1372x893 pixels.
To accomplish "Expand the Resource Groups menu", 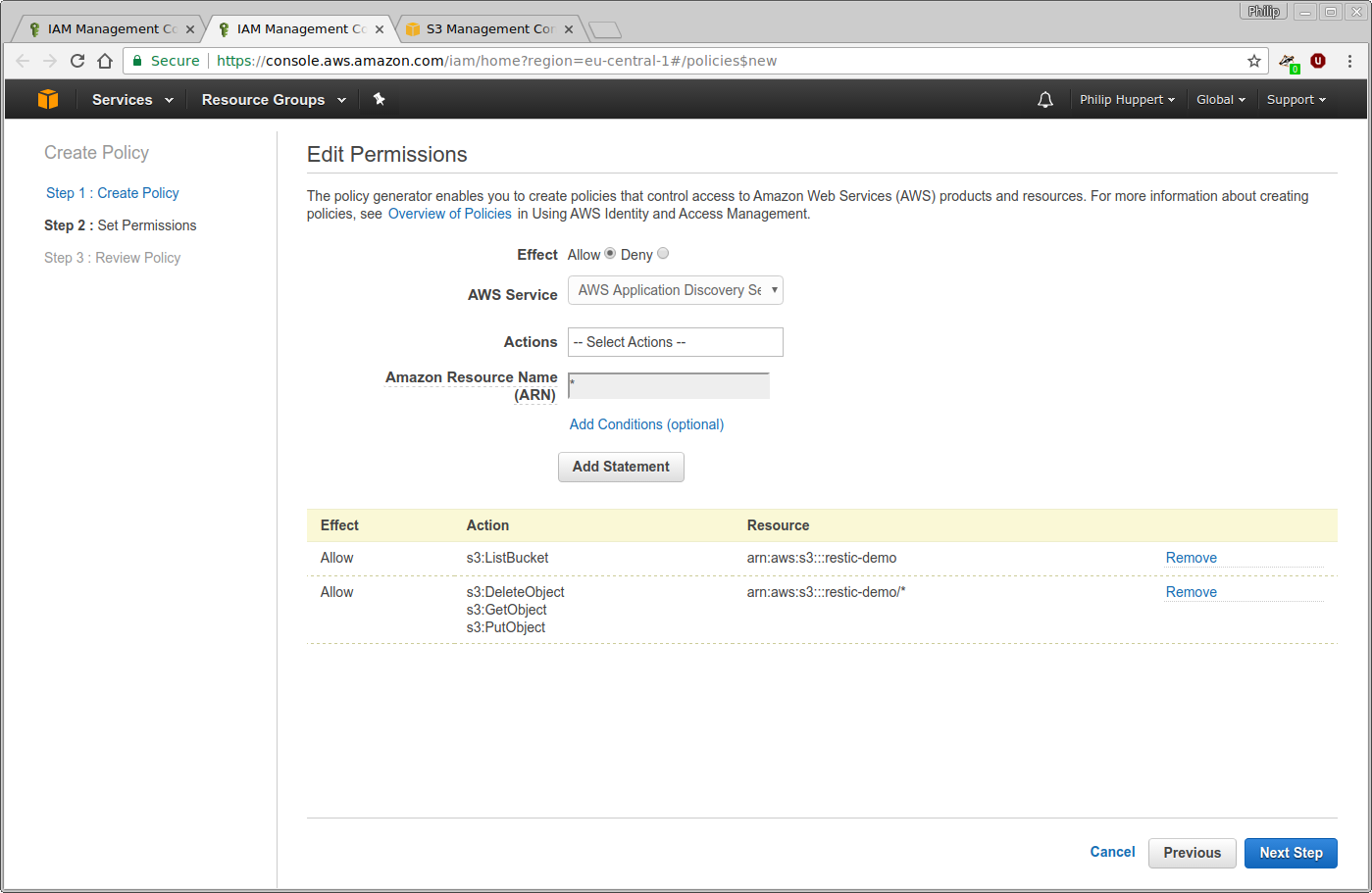I will tap(274, 100).
